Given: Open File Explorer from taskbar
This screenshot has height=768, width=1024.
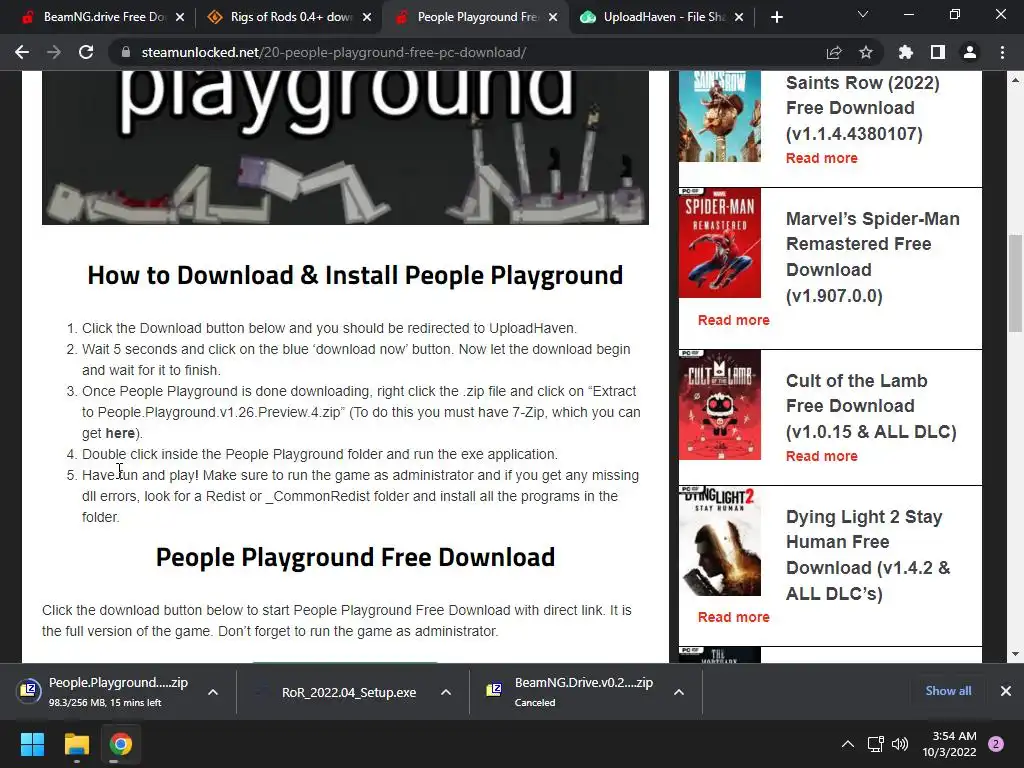Looking at the screenshot, I should (x=76, y=744).
